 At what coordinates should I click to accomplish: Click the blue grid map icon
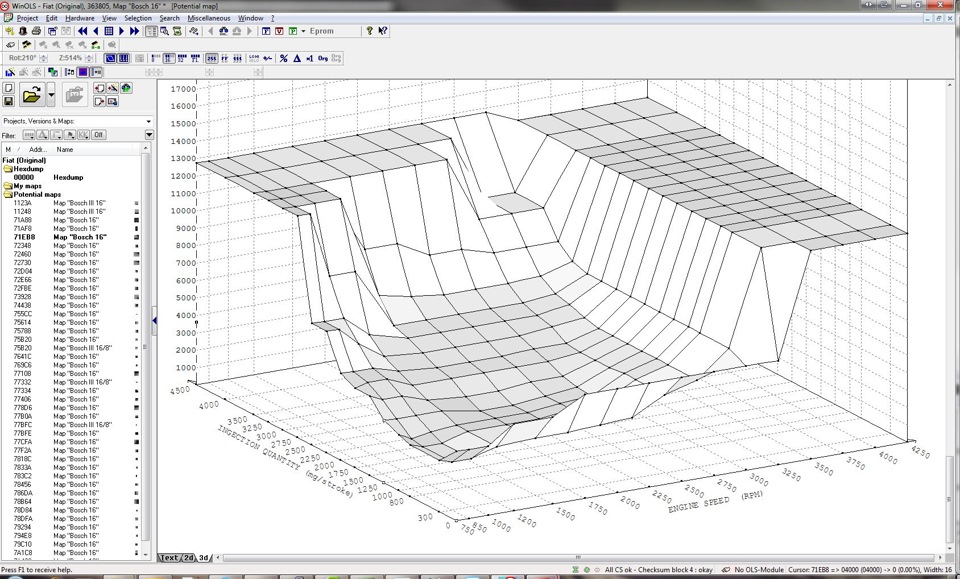pos(108,31)
